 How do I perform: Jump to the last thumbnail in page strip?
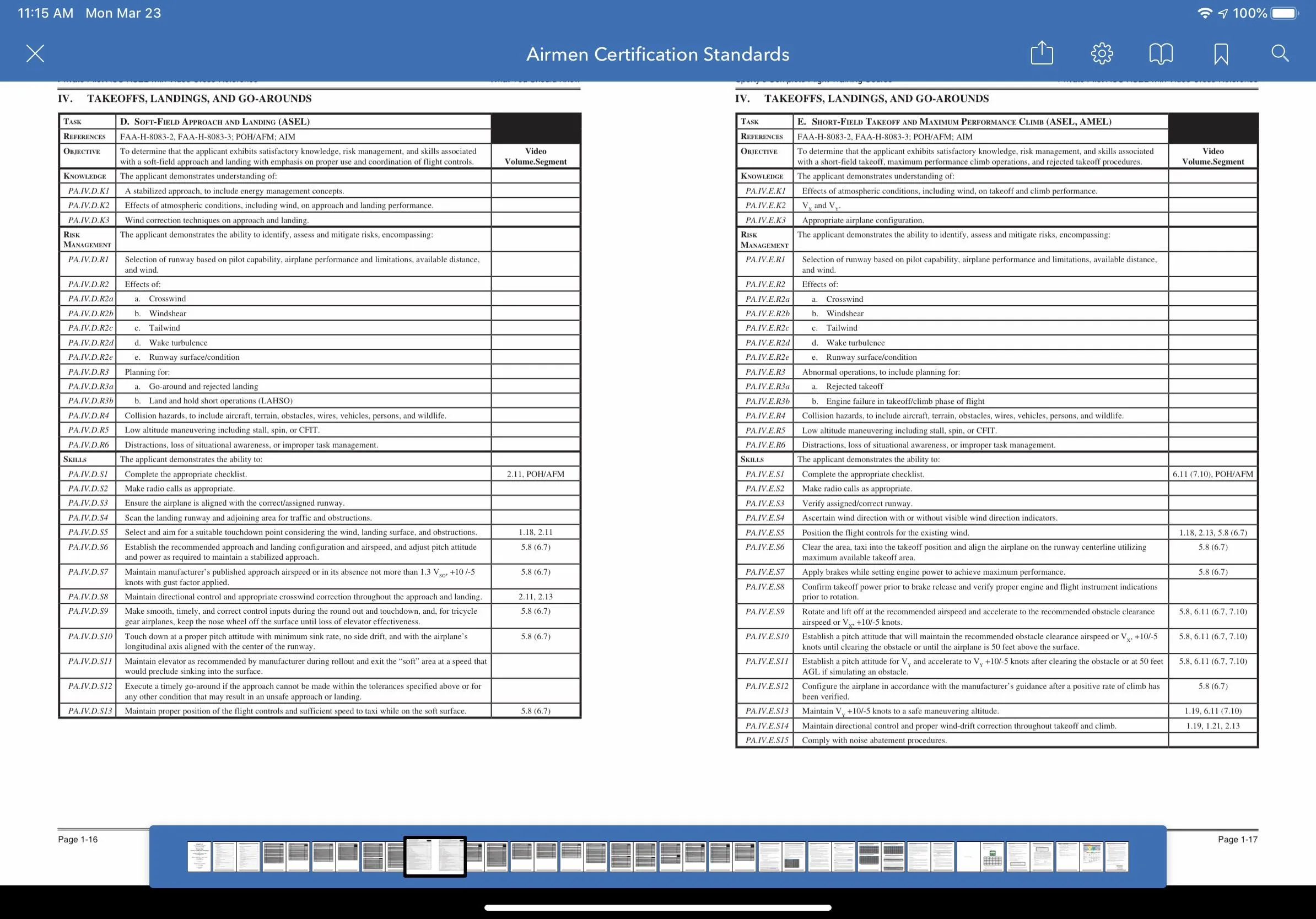[1117, 857]
